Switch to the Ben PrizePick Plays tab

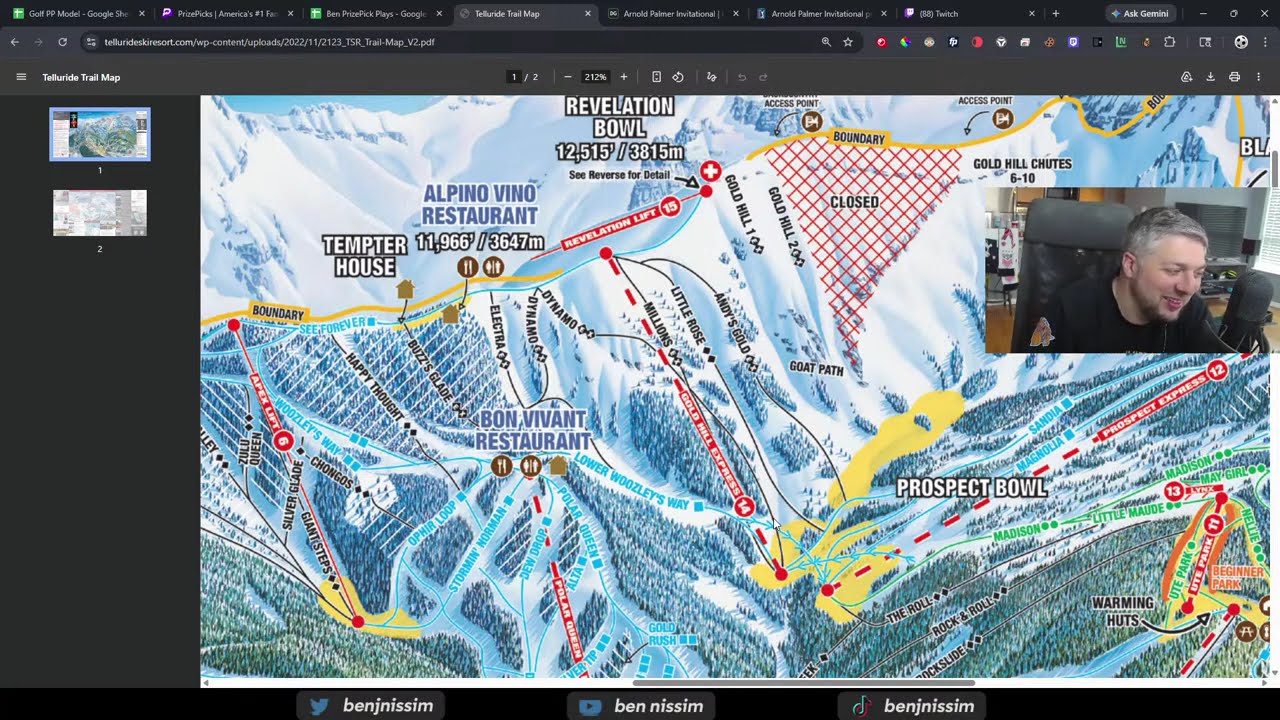pos(376,14)
